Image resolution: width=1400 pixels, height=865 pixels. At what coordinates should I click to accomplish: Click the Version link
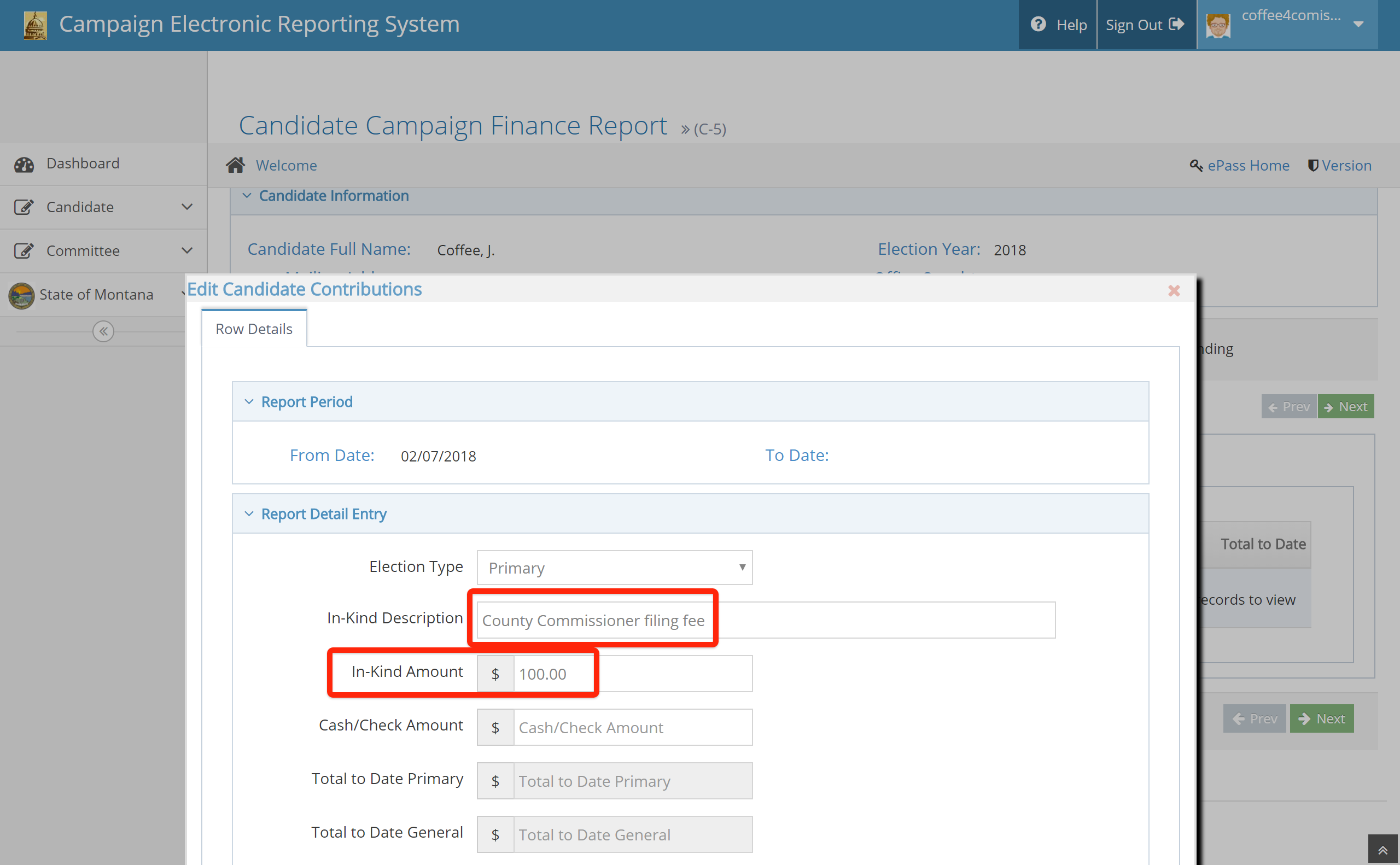[1346, 165]
